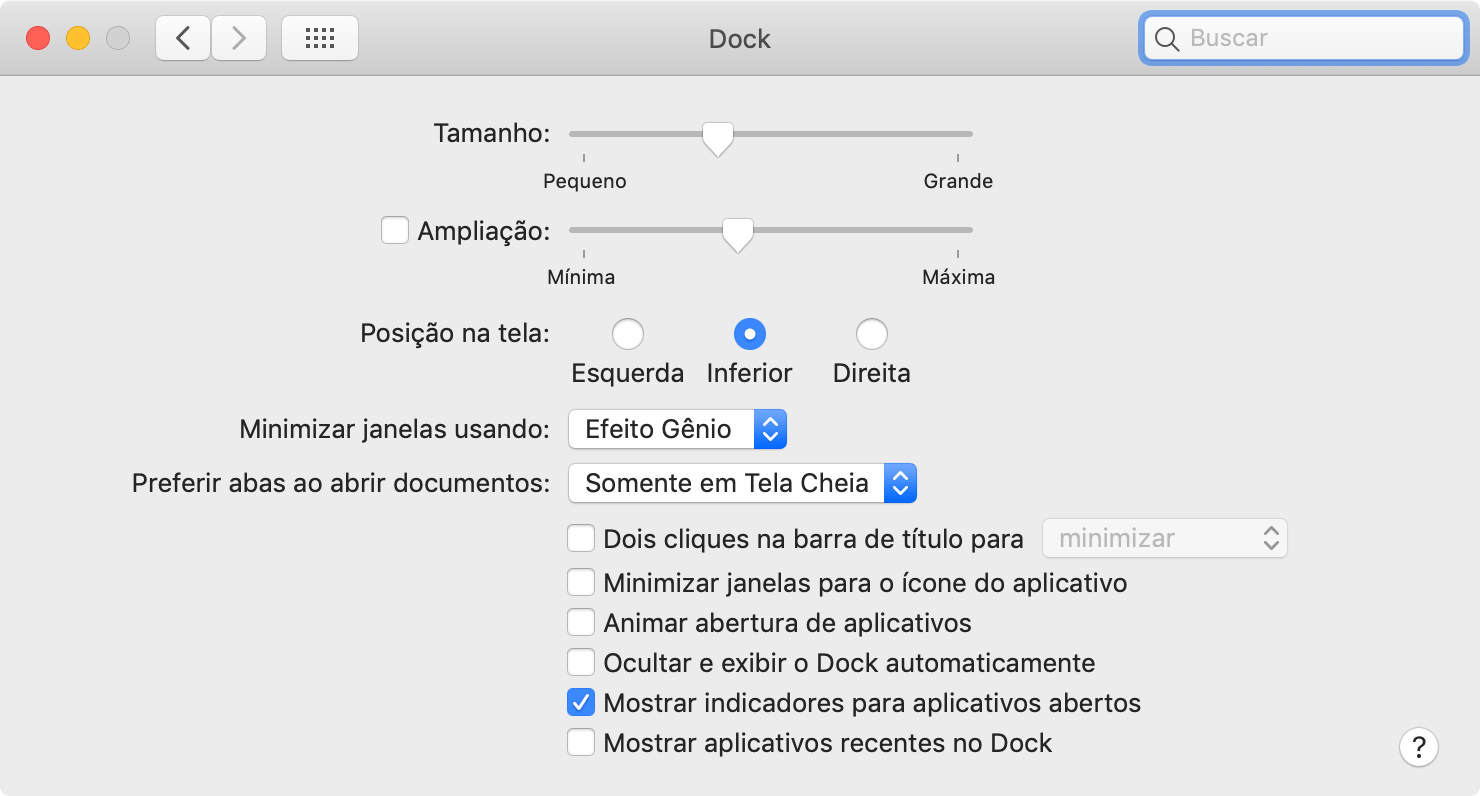1480x796 pixels.
Task: Open the Somente em Tela Cheia dropdown
Action: [743, 484]
